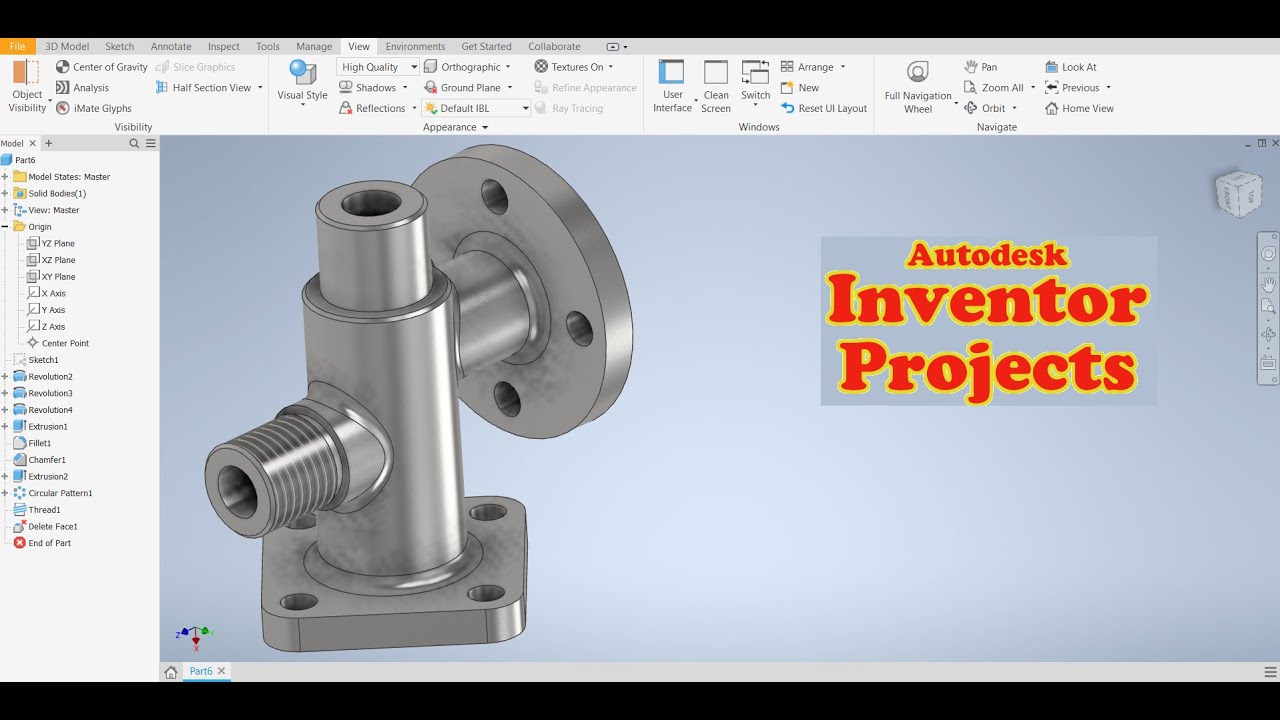Open Previous view dropdown arrow

[x=1108, y=88]
